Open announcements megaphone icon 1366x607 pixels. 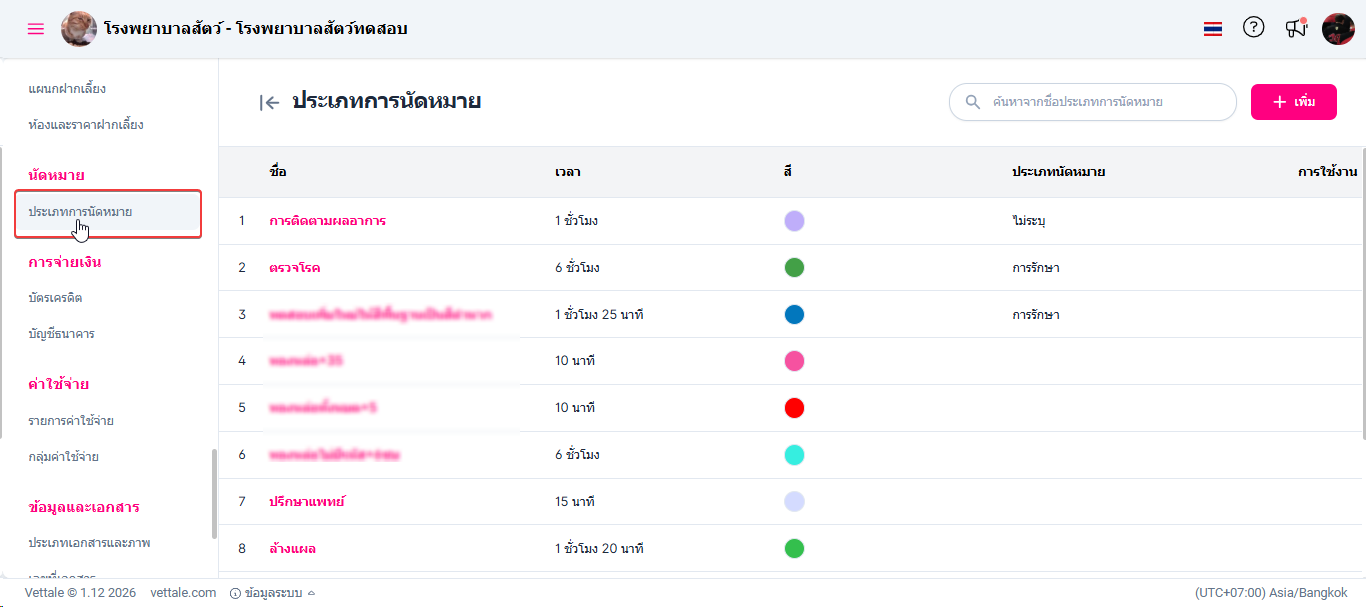pos(1296,28)
